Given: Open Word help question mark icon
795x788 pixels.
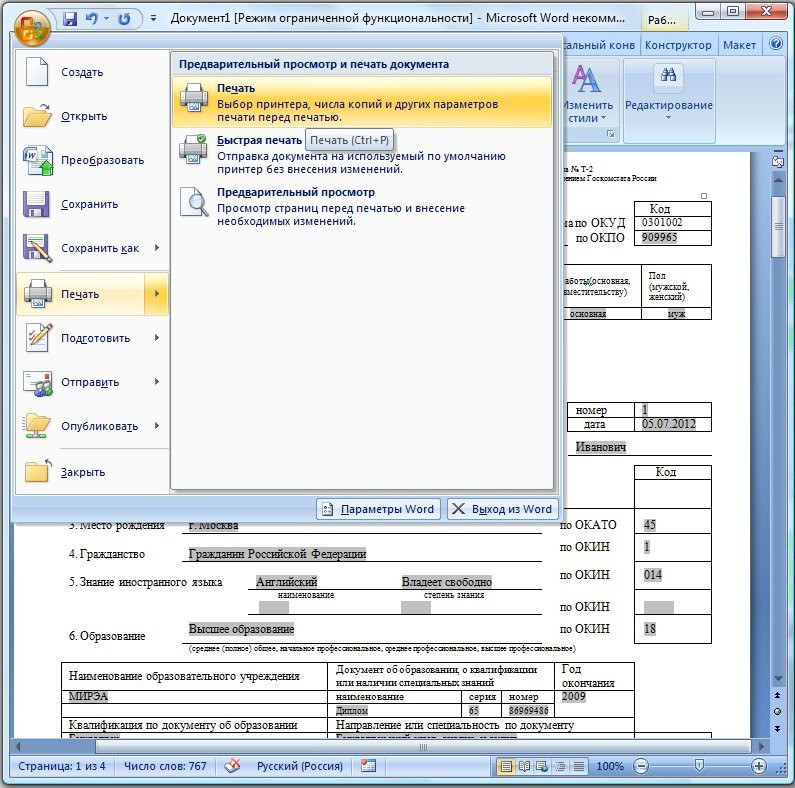Looking at the screenshot, I should click(x=776, y=44).
